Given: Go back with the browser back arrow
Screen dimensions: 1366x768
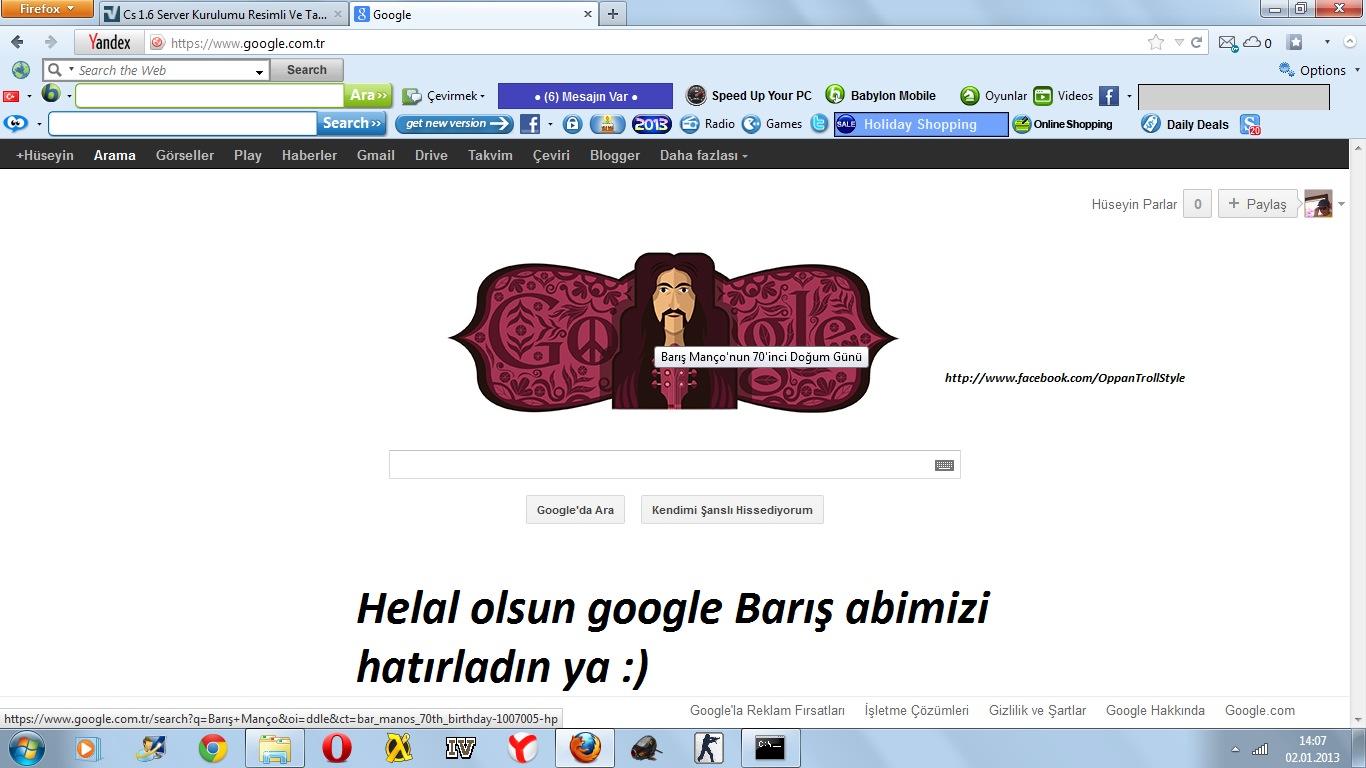Looking at the screenshot, I should coord(17,42).
